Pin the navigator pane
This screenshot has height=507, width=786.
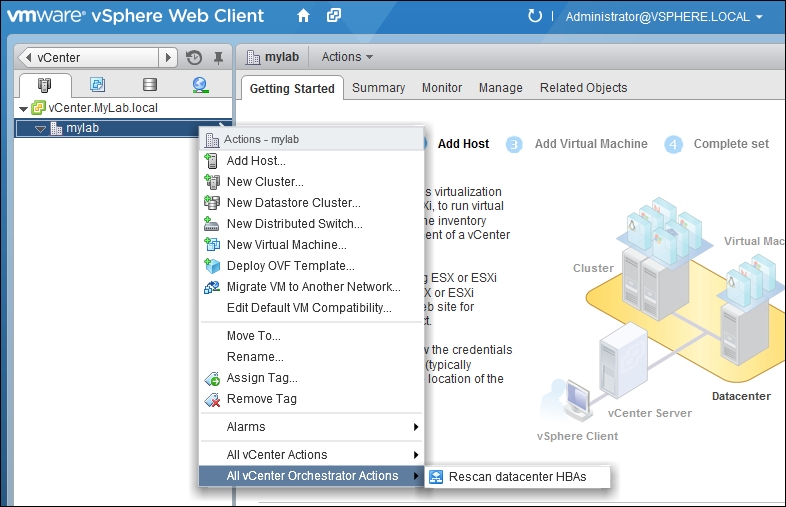tap(218, 58)
